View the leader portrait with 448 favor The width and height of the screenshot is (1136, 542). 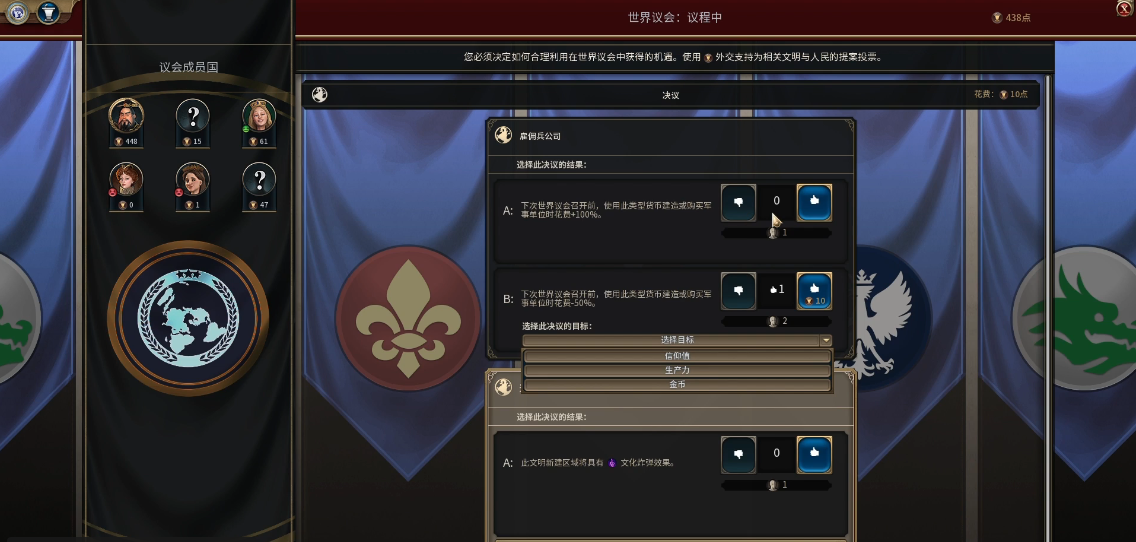point(126,115)
